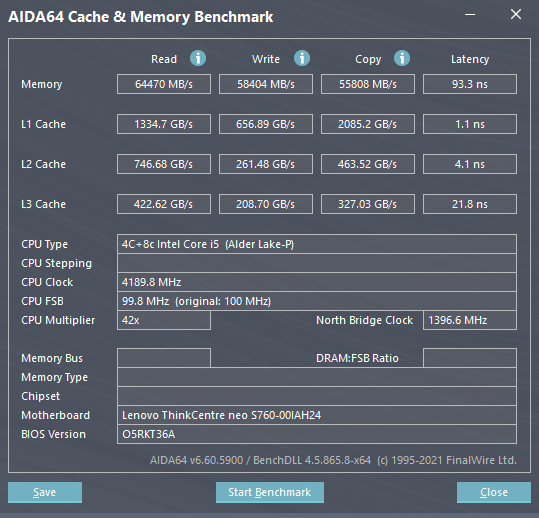Select the L1 Cache Copy 2085.2 GB/s field
This screenshot has height=518, width=539.
pyautogui.click(x=368, y=124)
